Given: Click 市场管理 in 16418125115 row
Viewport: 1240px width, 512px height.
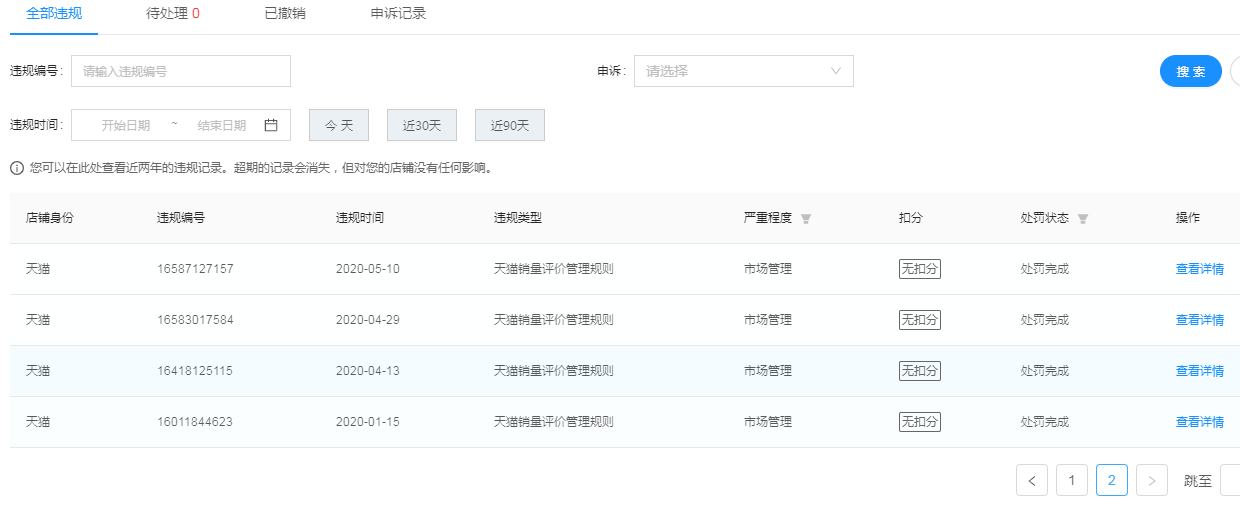Looking at the screenshot, I should [x=768, y=371].
